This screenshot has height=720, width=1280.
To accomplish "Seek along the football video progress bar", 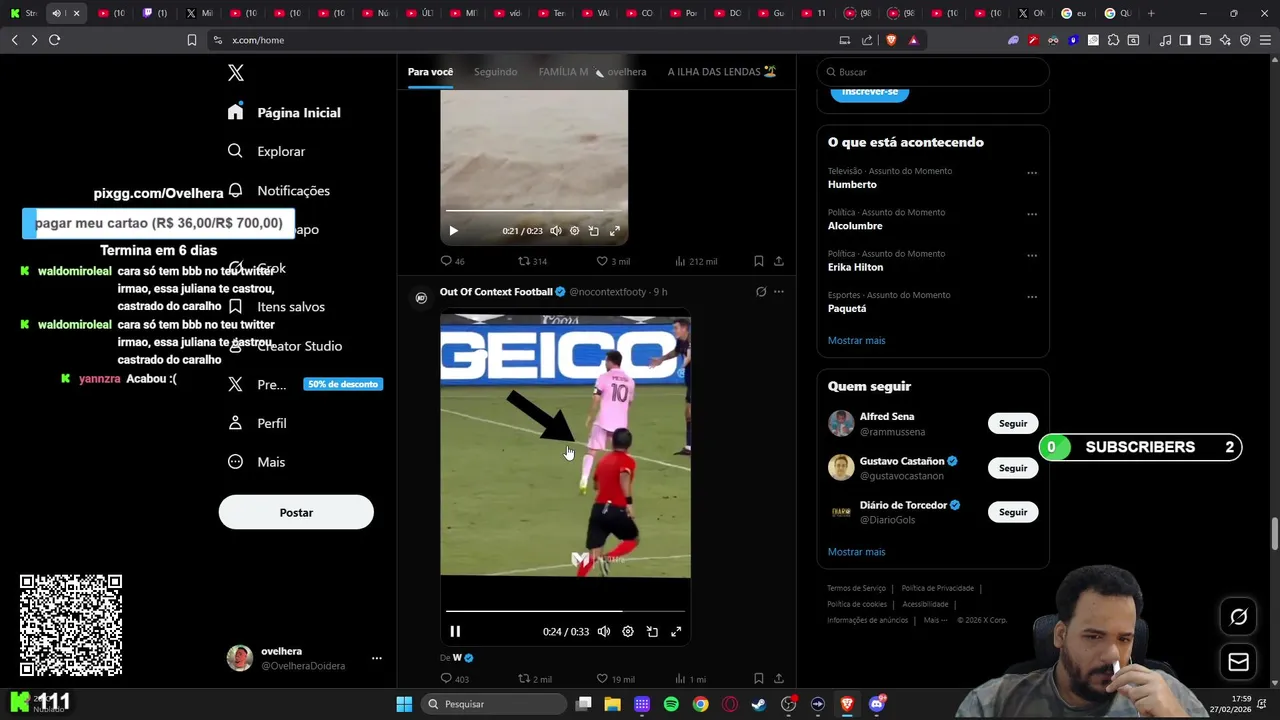I will [565, 610].
